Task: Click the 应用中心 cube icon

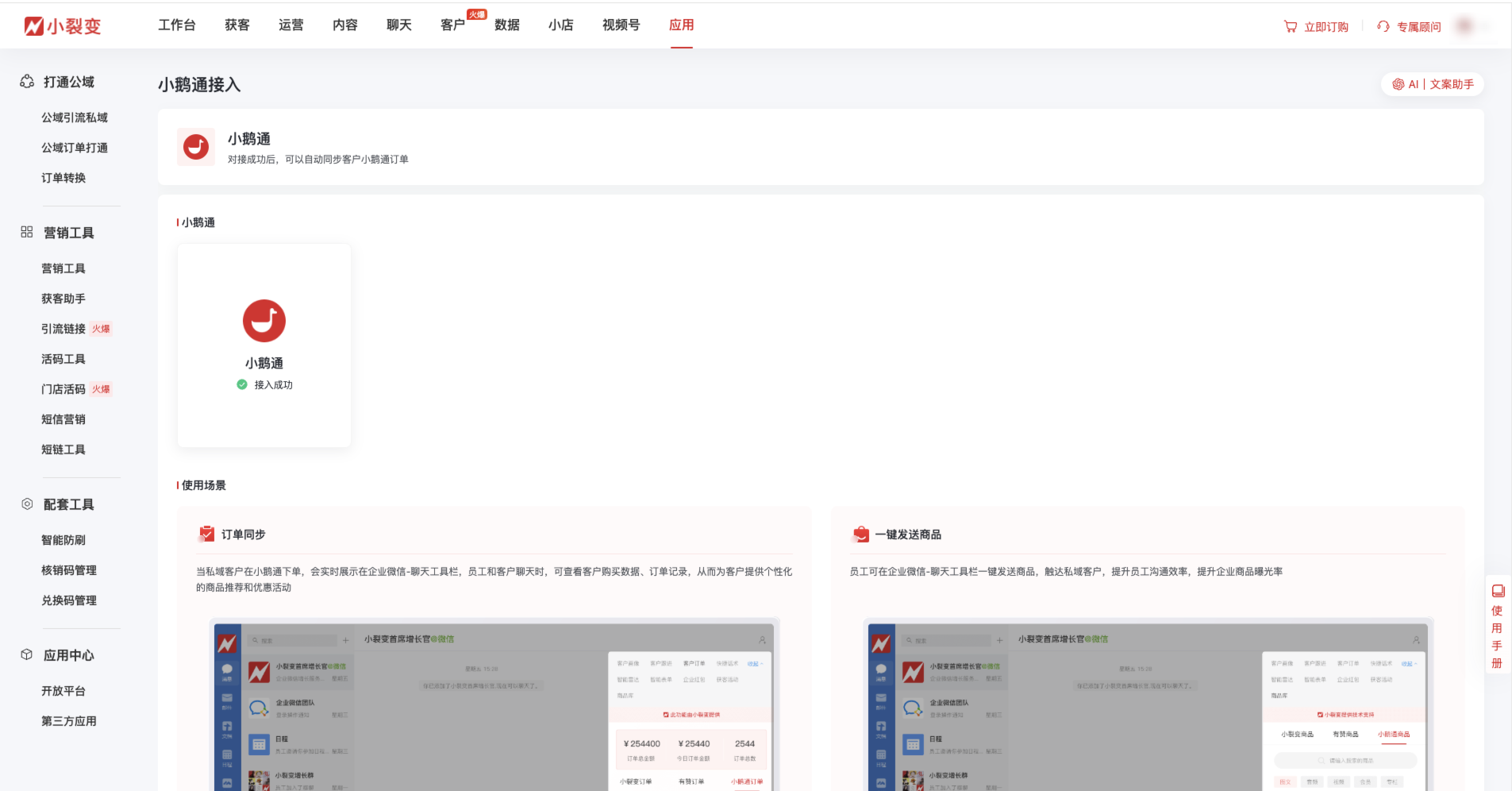Action: coord(27,654)
